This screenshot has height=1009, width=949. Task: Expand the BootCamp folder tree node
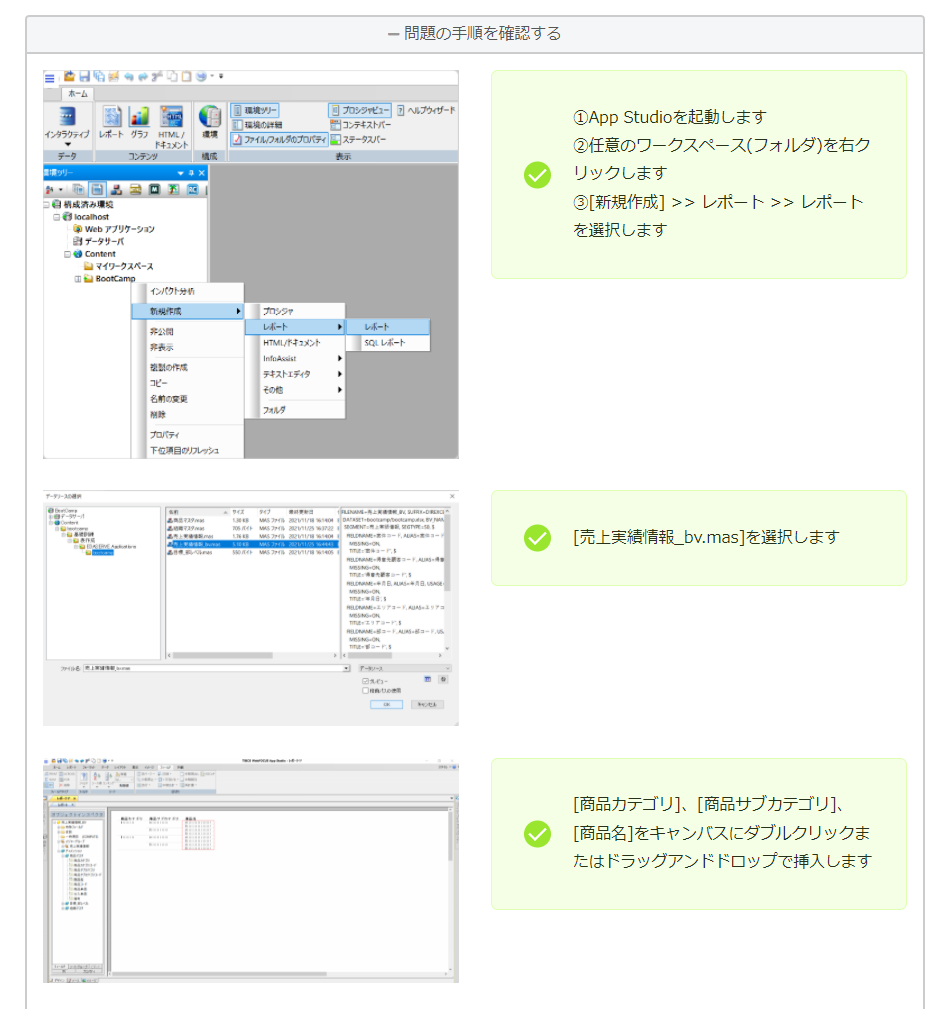click(78, 279)
